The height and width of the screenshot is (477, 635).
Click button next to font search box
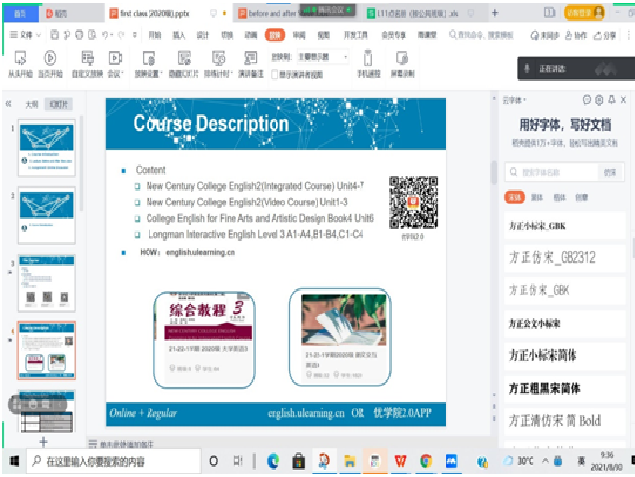click(610, 172)
